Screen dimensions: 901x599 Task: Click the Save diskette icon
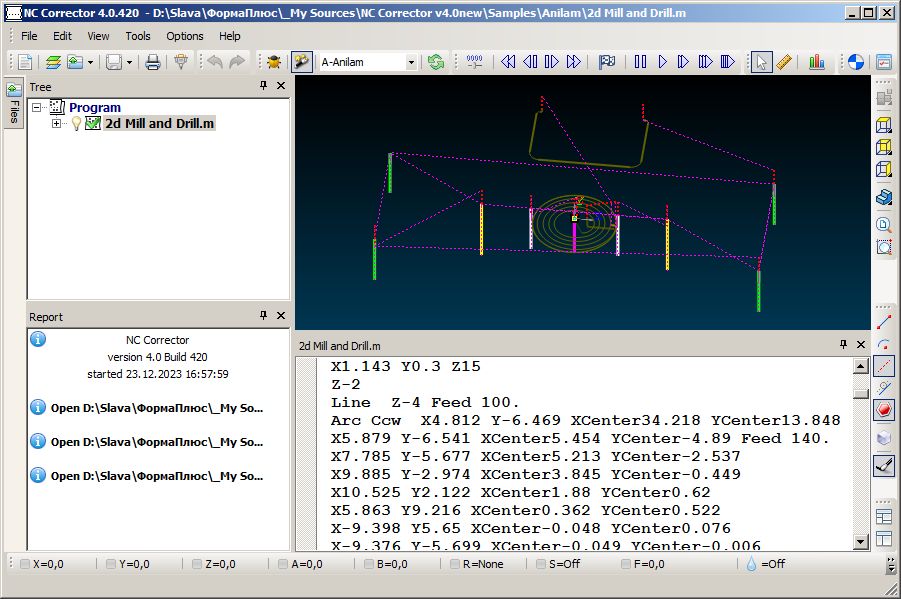[x=114, y=62]
